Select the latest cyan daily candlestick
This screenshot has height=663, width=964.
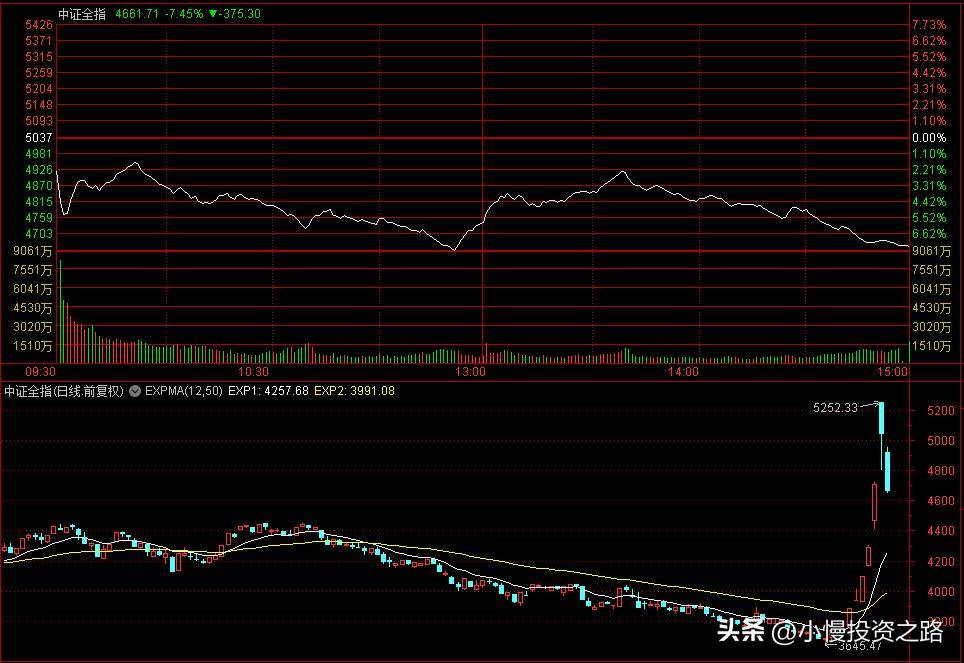pos(888,470)
